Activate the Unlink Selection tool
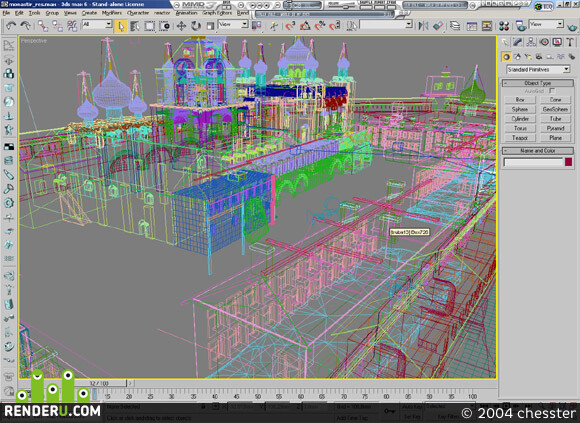This screenshot has height=423, width=580. (x=57, y=26)
